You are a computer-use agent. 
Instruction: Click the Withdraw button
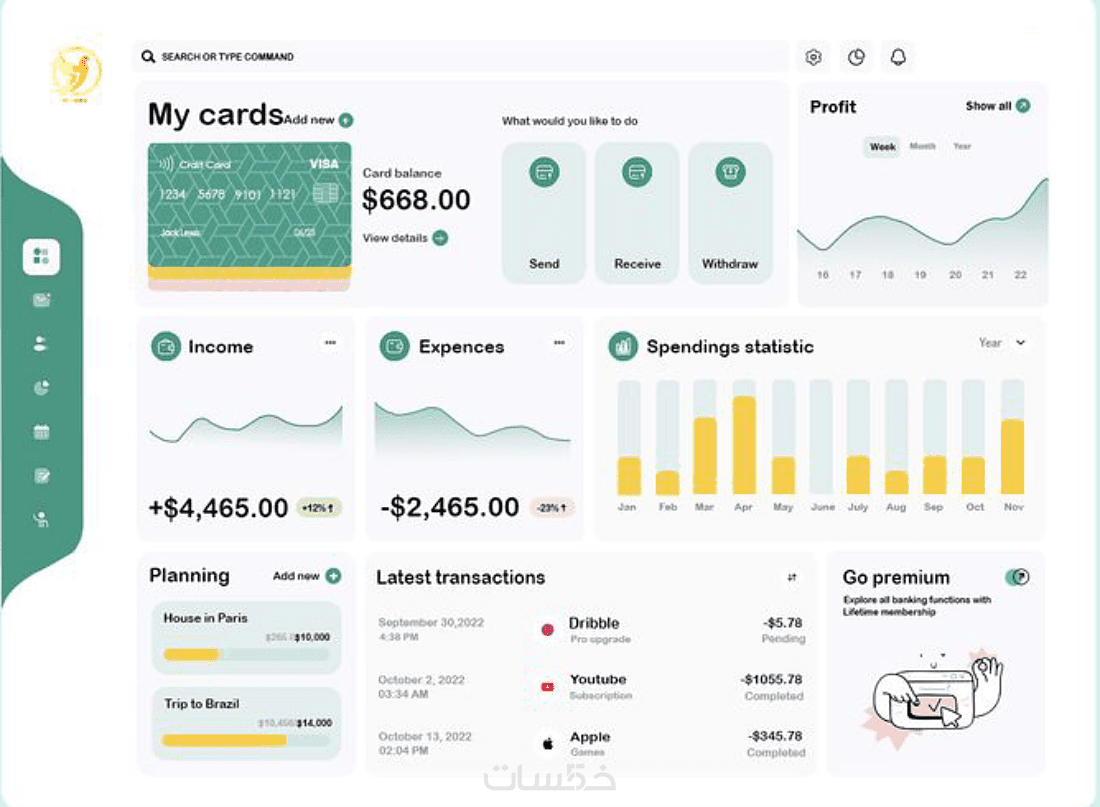pos(730,213)
